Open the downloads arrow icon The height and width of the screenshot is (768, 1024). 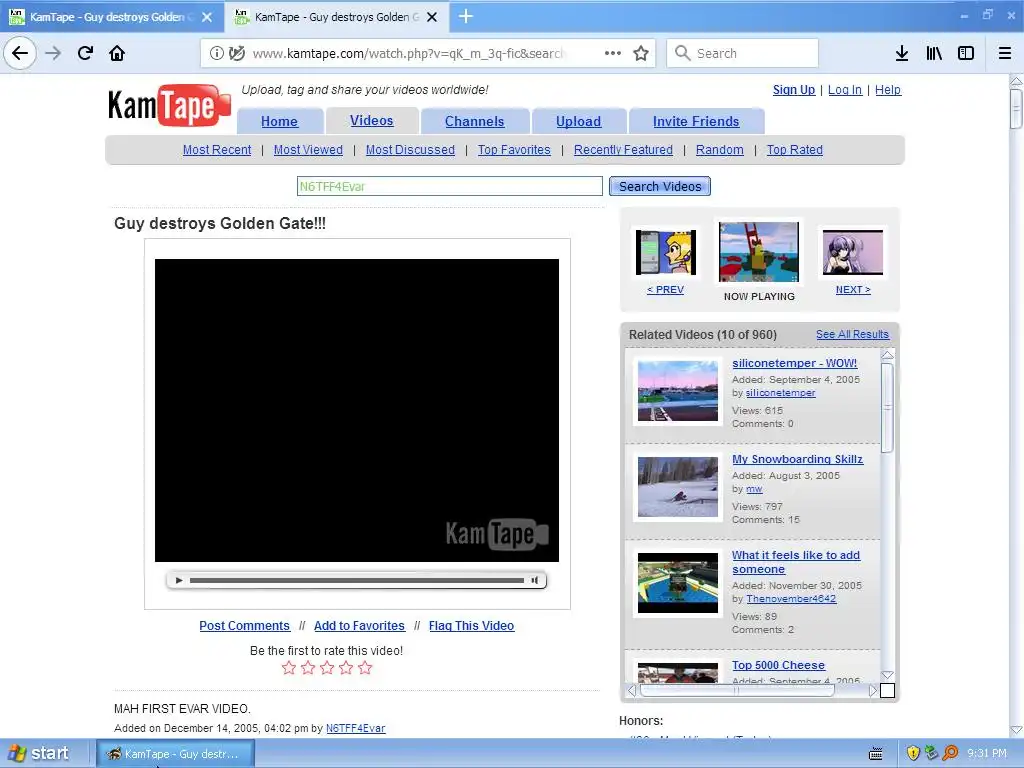(x=902, y=53)
